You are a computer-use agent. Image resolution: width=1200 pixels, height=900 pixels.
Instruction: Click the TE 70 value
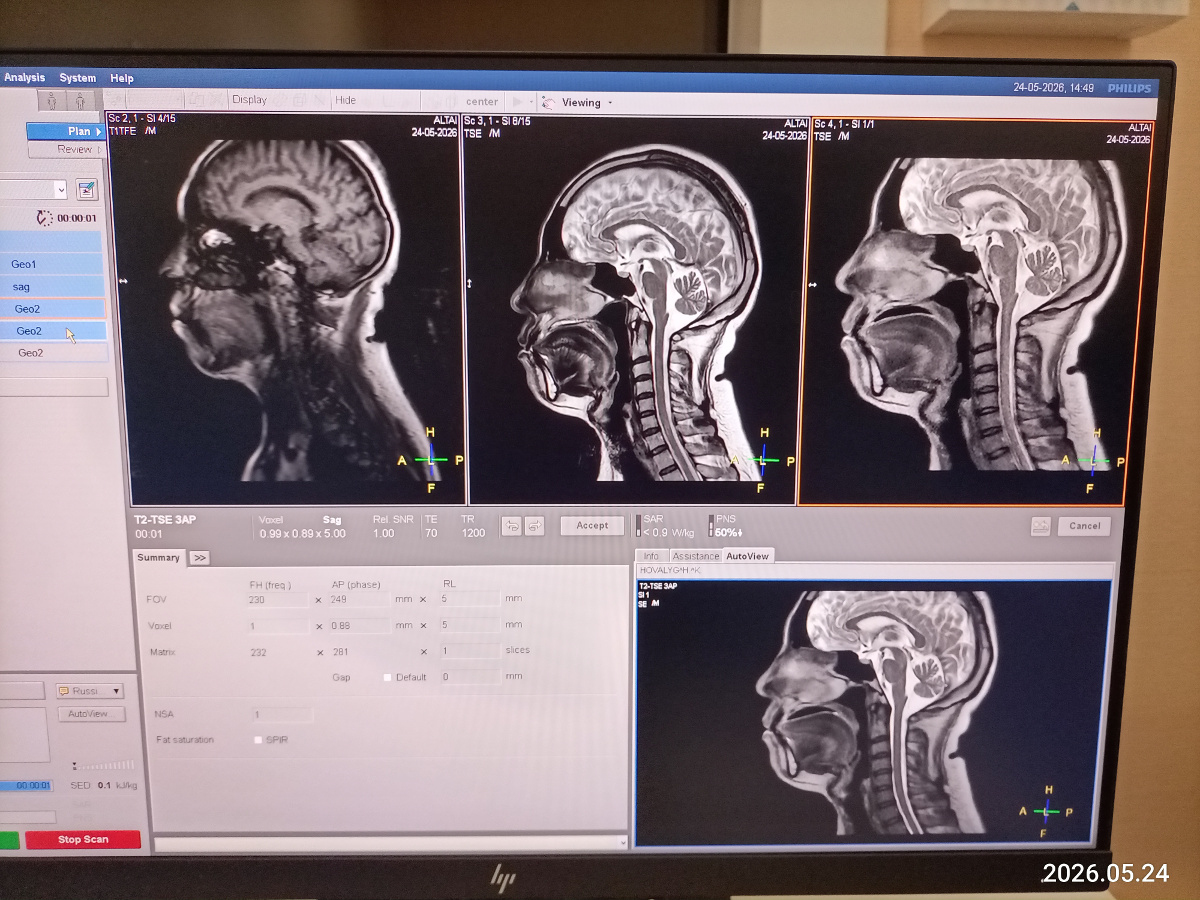431,533
